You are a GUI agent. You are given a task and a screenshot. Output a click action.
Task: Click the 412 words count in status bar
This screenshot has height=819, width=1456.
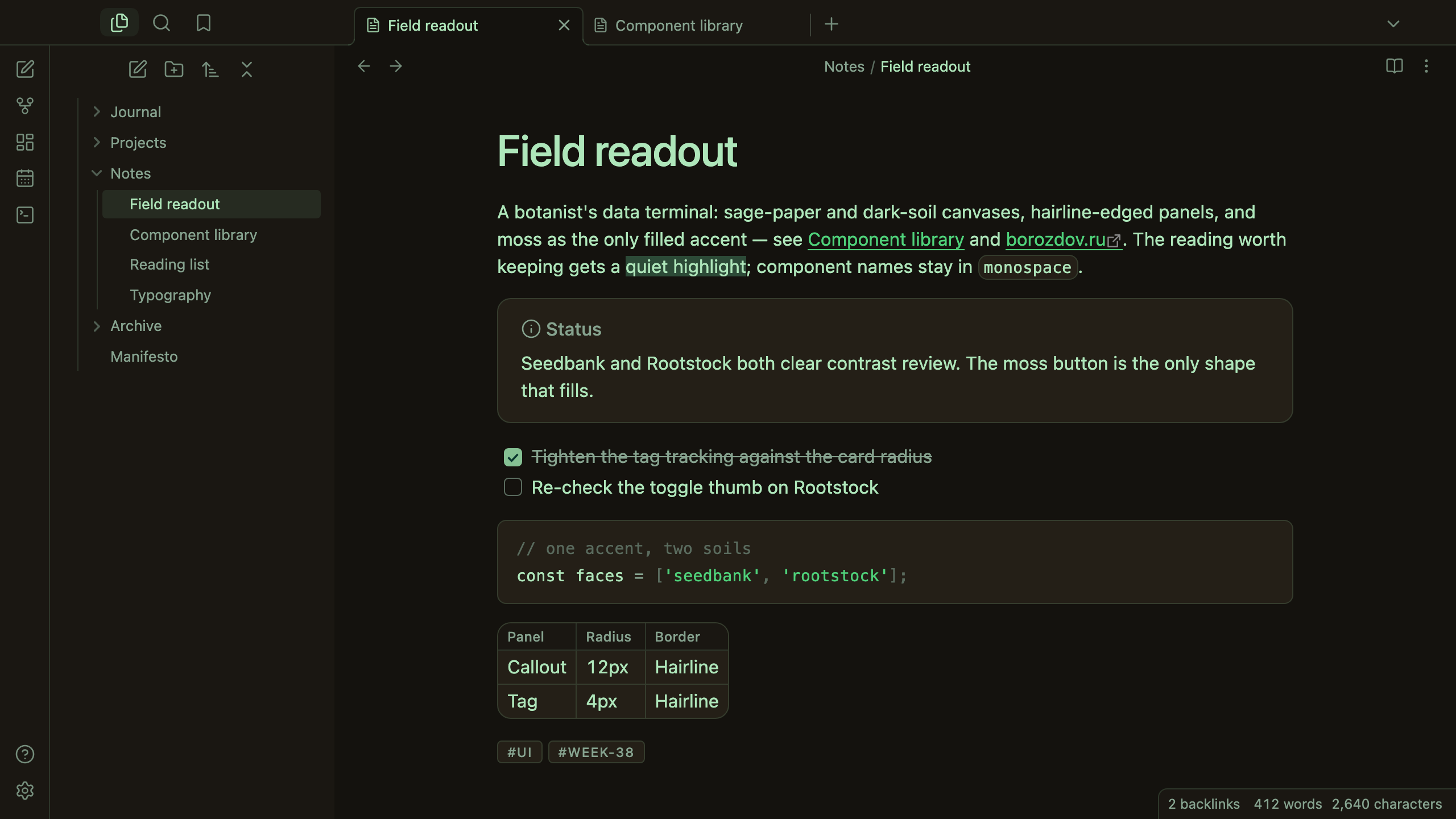pyautogui.click(x=1288, y=804)
